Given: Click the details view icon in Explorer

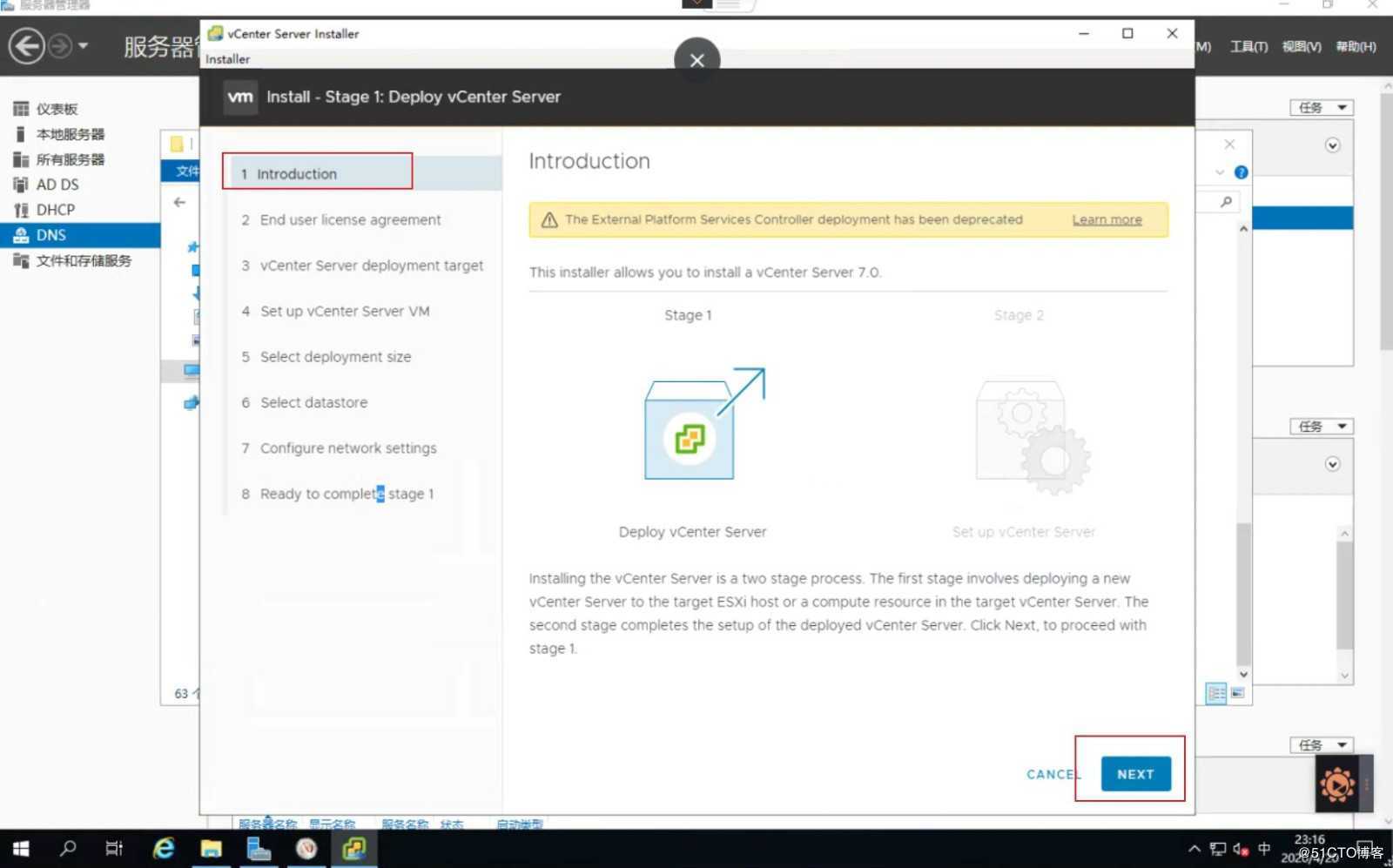Looking at the screenshot, I should 1216,693.
